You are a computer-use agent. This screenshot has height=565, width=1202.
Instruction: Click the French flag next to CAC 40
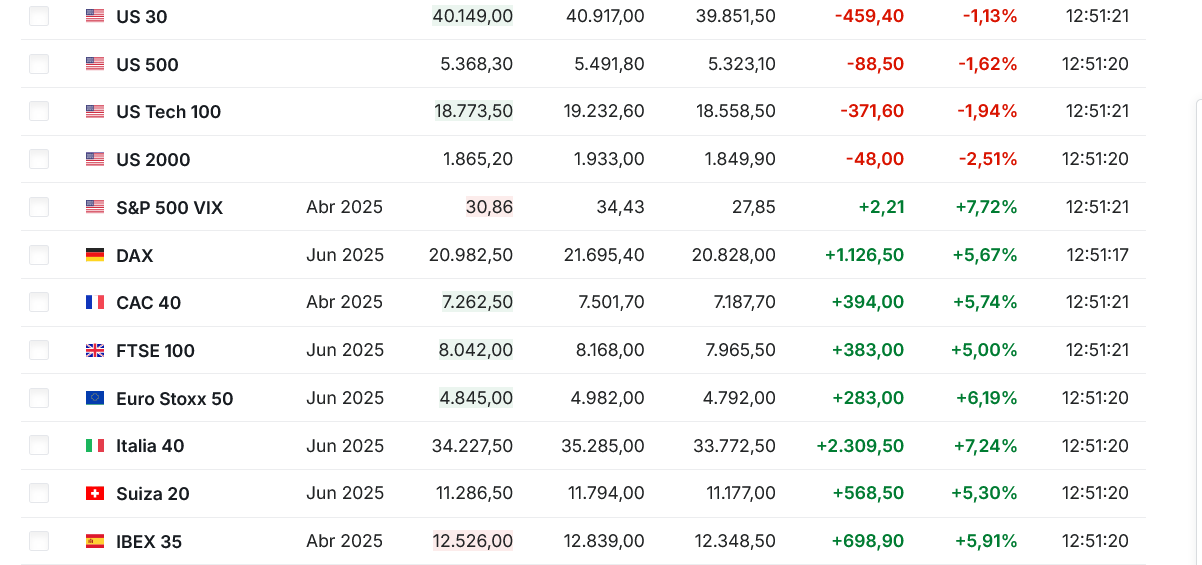point(95,302)
